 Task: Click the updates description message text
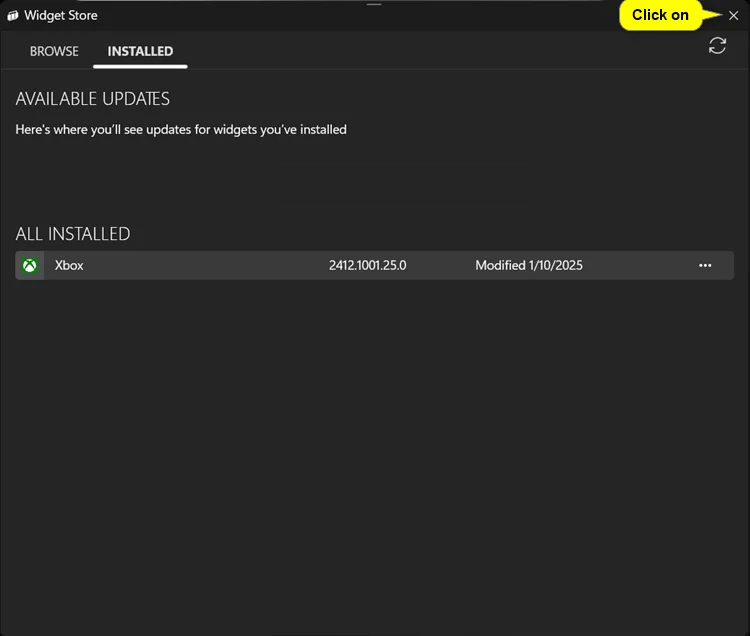(x=181, y=130)
